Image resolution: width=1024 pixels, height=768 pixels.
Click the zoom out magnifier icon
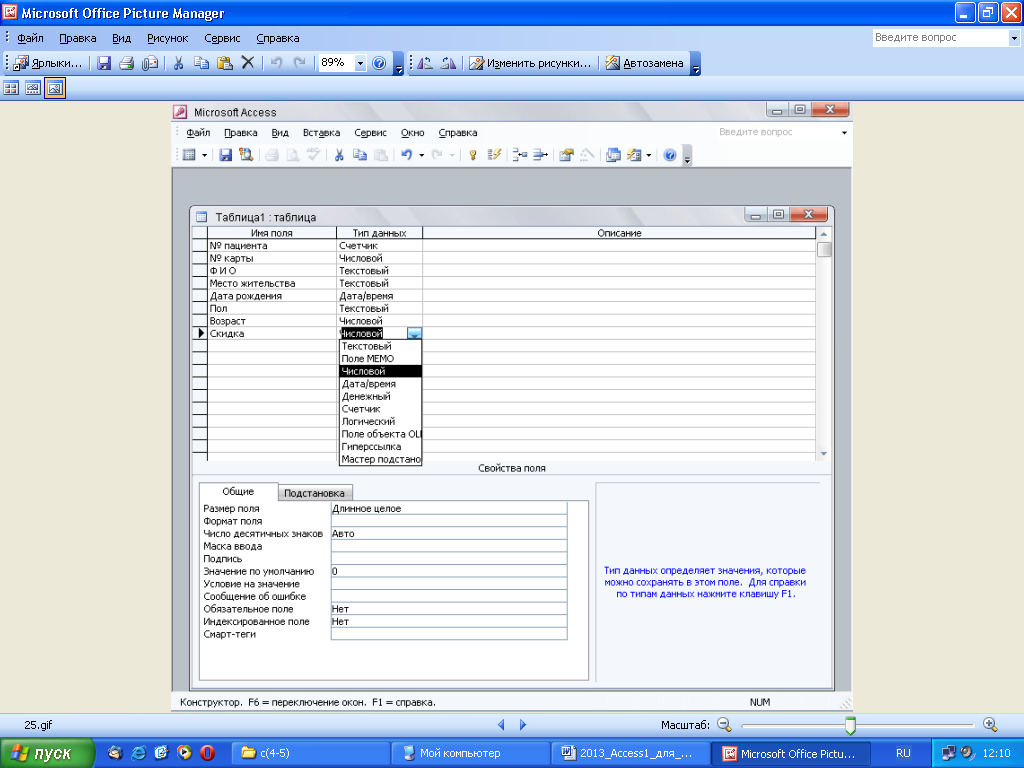(x=724, y=724)
